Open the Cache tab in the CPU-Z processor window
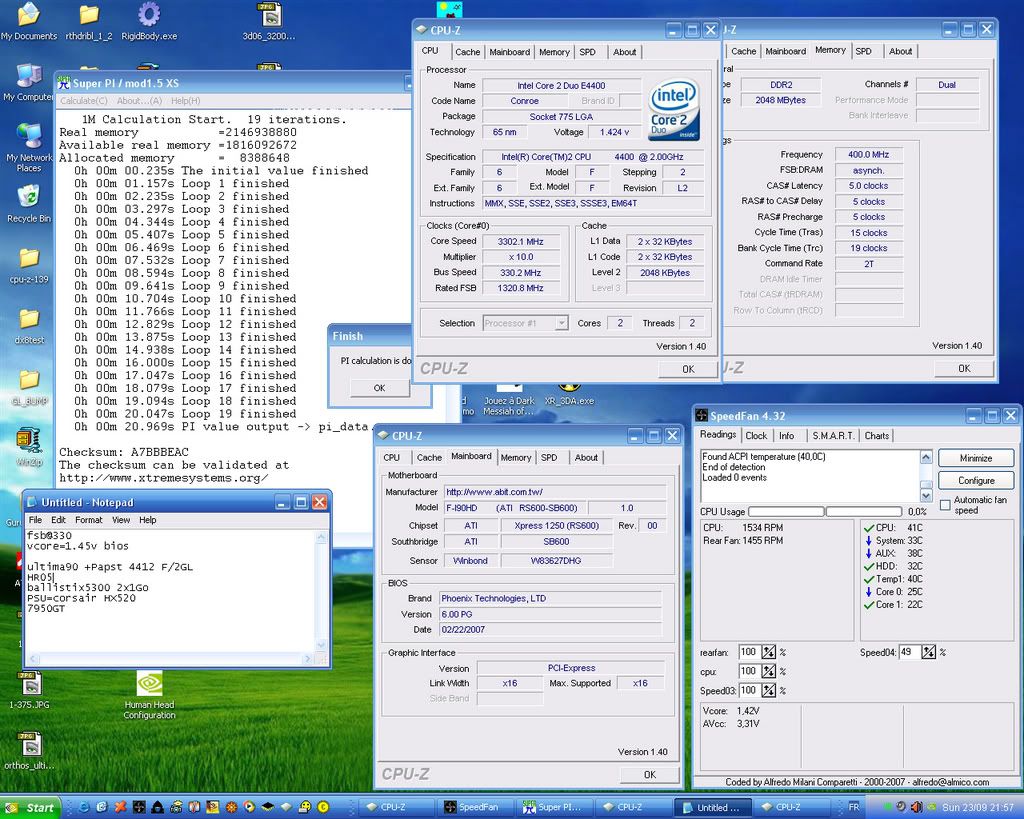Viewport: 1024px width, 819px height. pos(467,52)
